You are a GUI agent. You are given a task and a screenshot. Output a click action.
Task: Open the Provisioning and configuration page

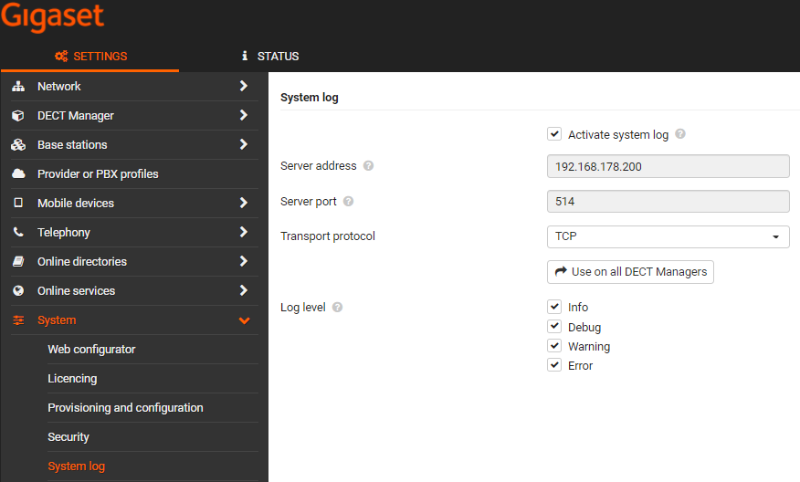[x=126, y=408]
